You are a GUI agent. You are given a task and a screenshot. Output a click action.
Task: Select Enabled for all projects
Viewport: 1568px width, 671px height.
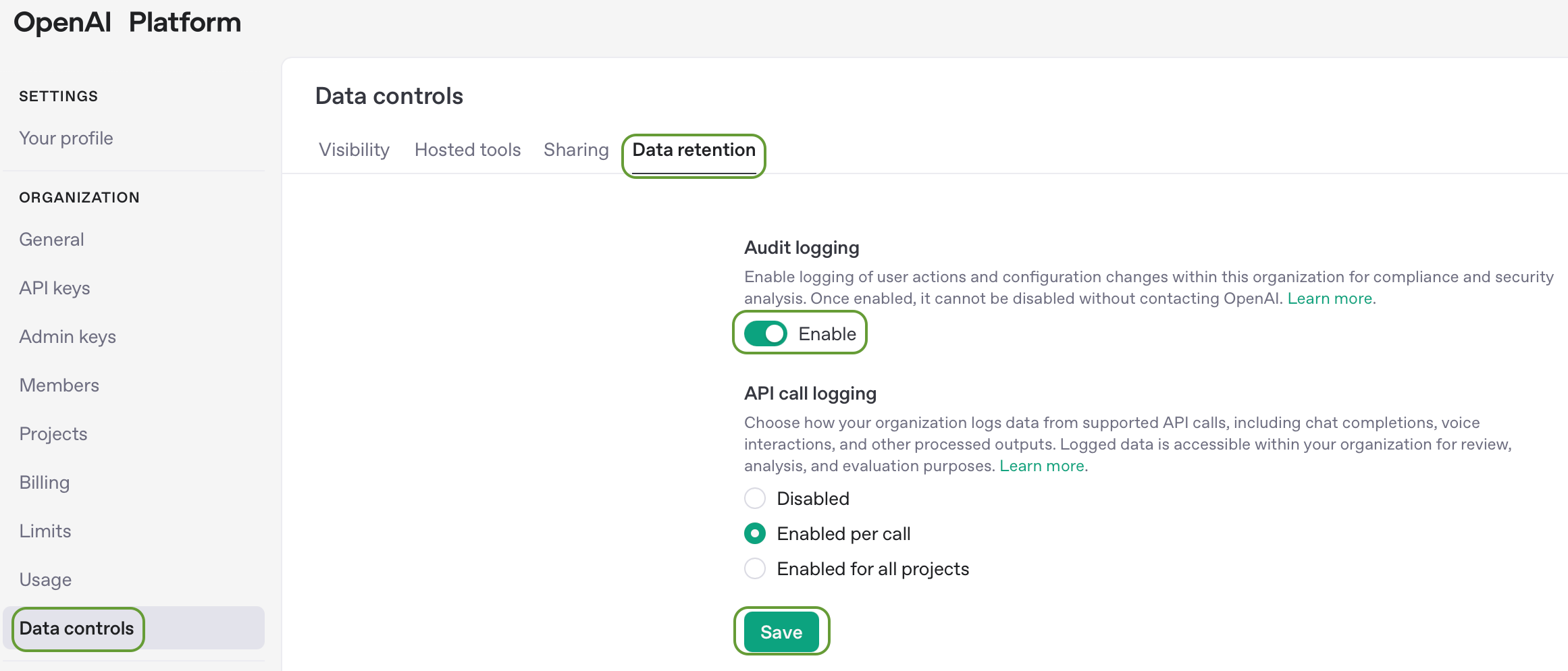(755, 569)
